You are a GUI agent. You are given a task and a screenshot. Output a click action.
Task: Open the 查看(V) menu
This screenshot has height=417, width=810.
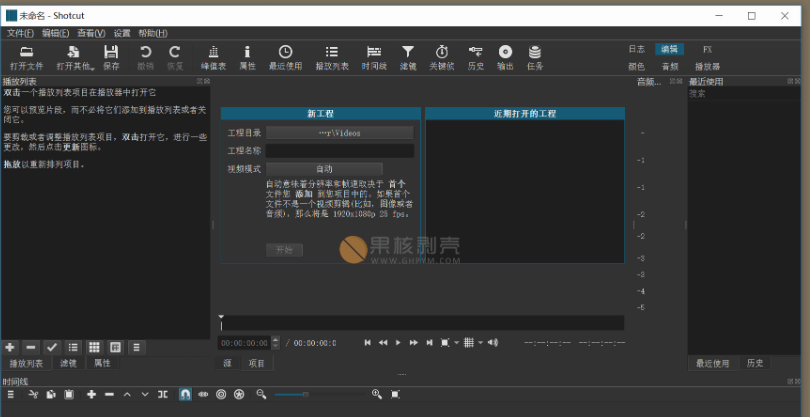(91, 33)
